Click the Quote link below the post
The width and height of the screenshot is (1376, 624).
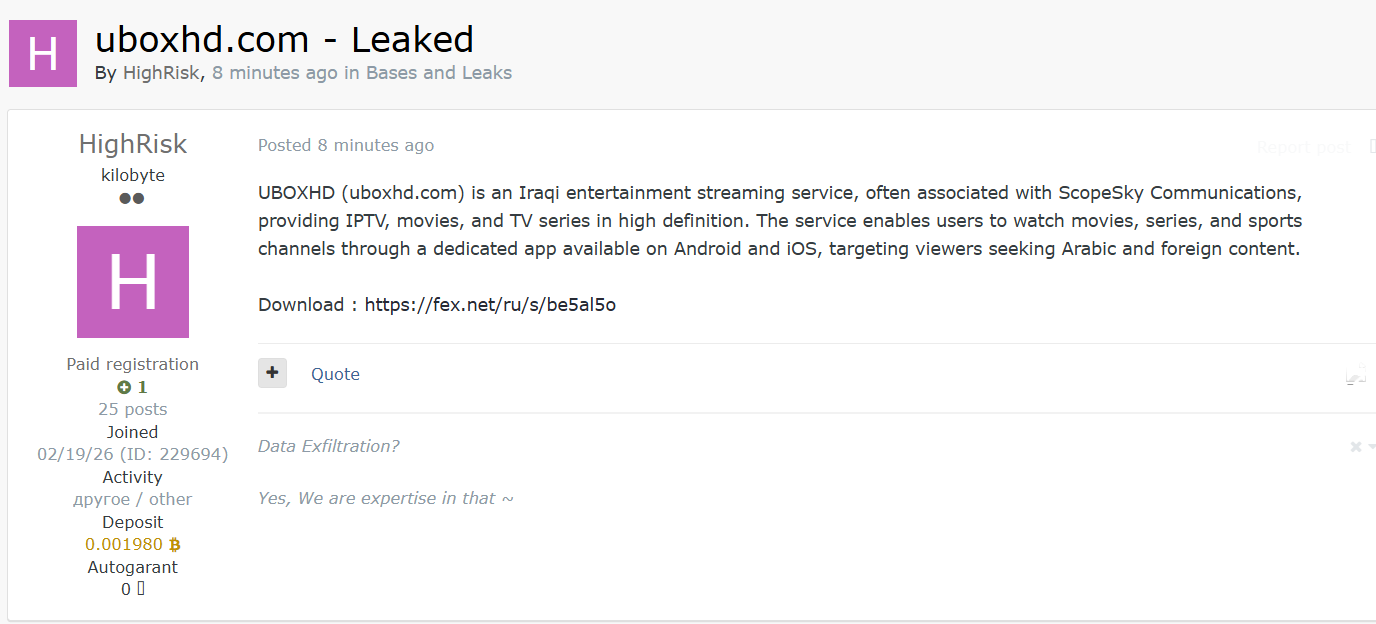[x=335, y=374]
